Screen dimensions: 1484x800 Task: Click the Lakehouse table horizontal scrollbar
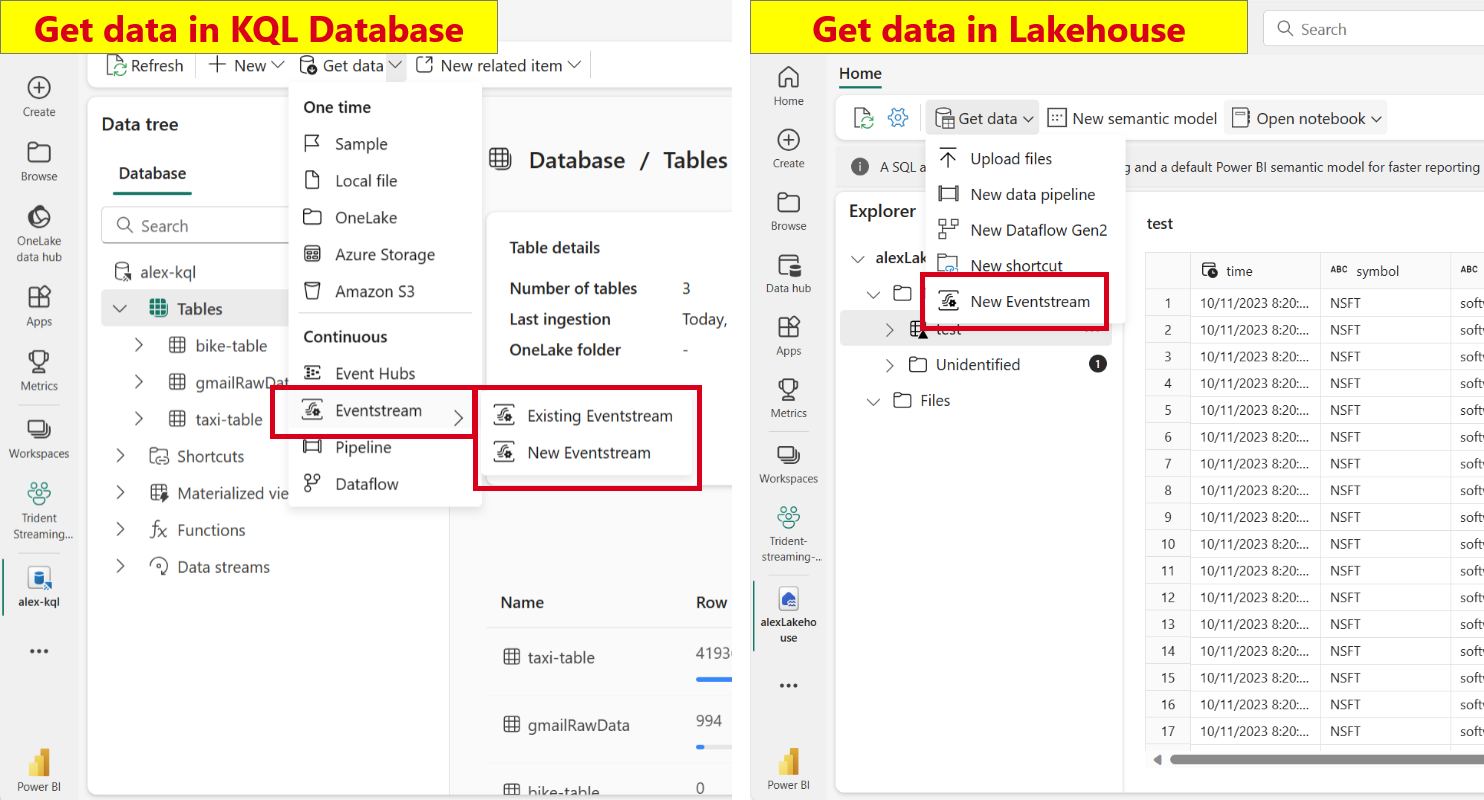click(1327, 759)
